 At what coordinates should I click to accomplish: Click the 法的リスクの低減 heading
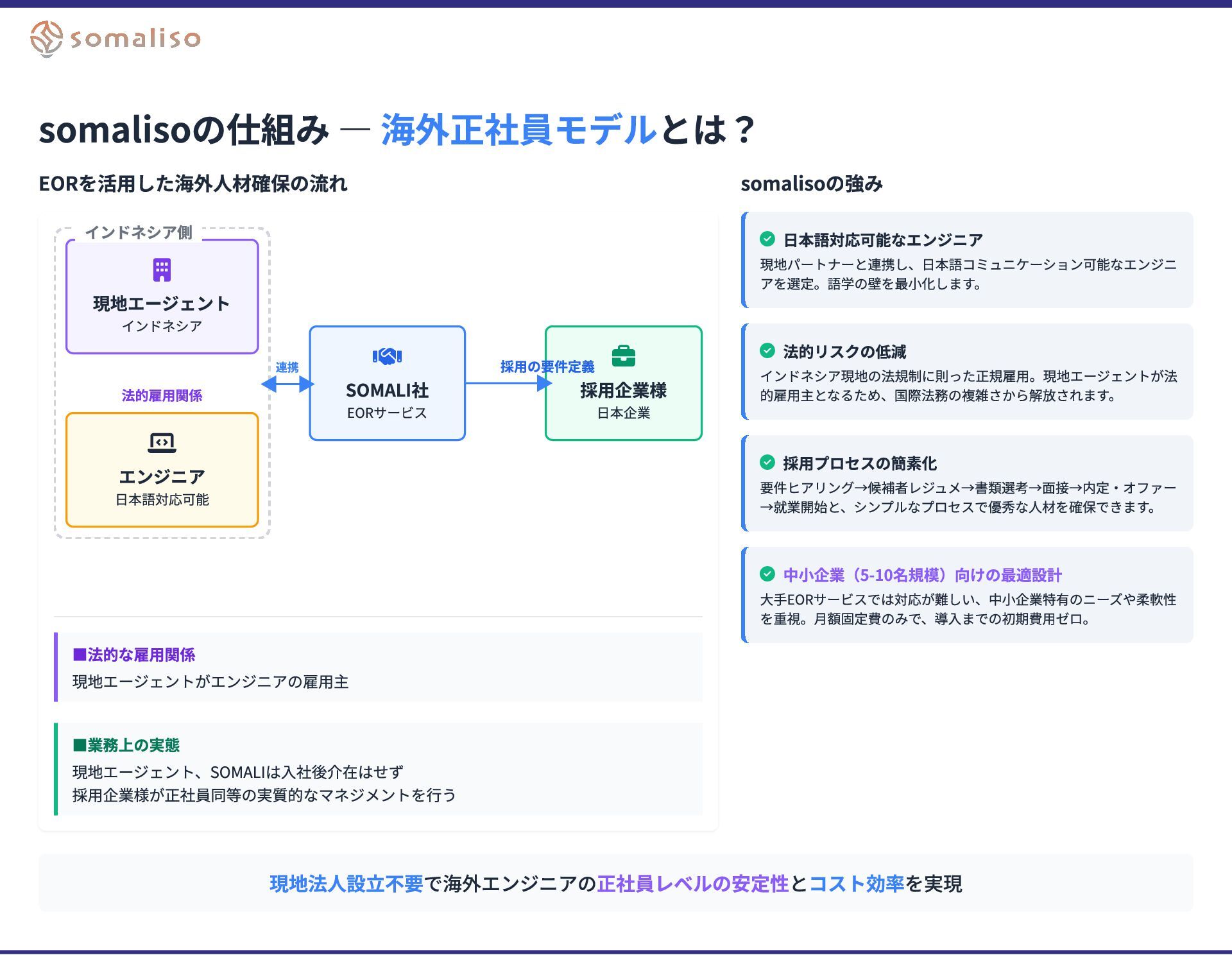click(x=844, y=352)
